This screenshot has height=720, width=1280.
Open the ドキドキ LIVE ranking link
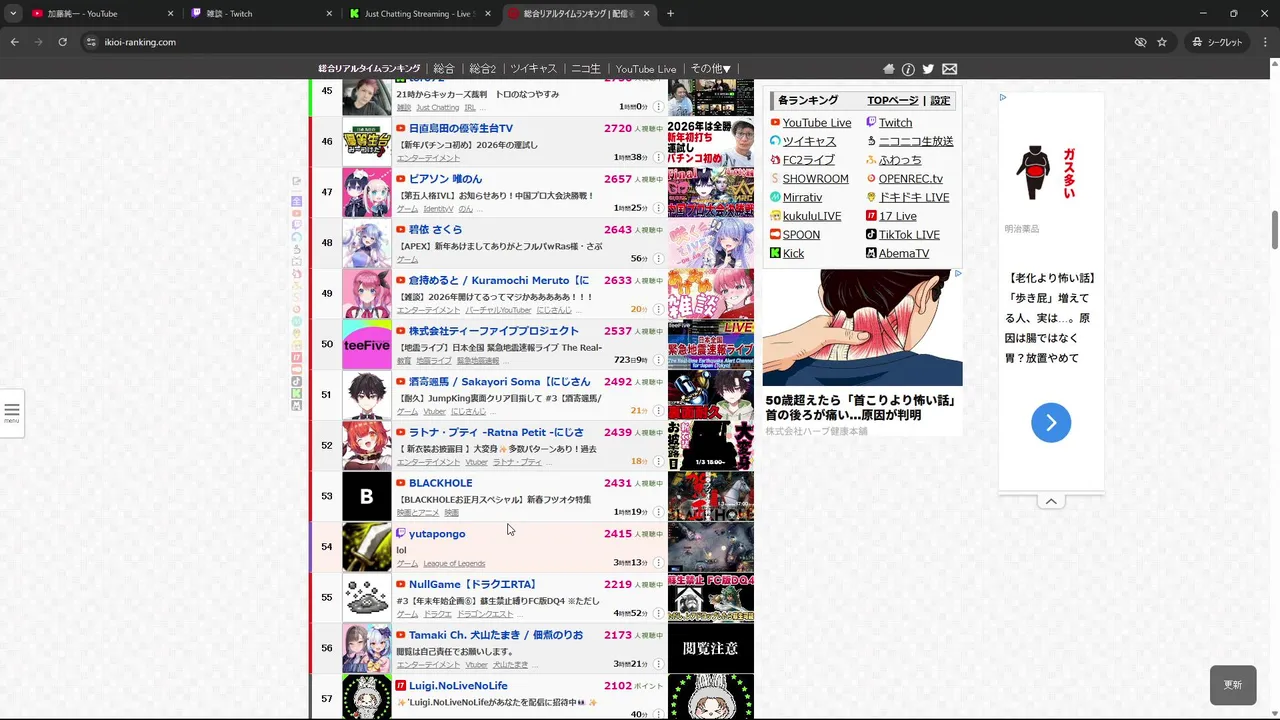click(914, 197)
